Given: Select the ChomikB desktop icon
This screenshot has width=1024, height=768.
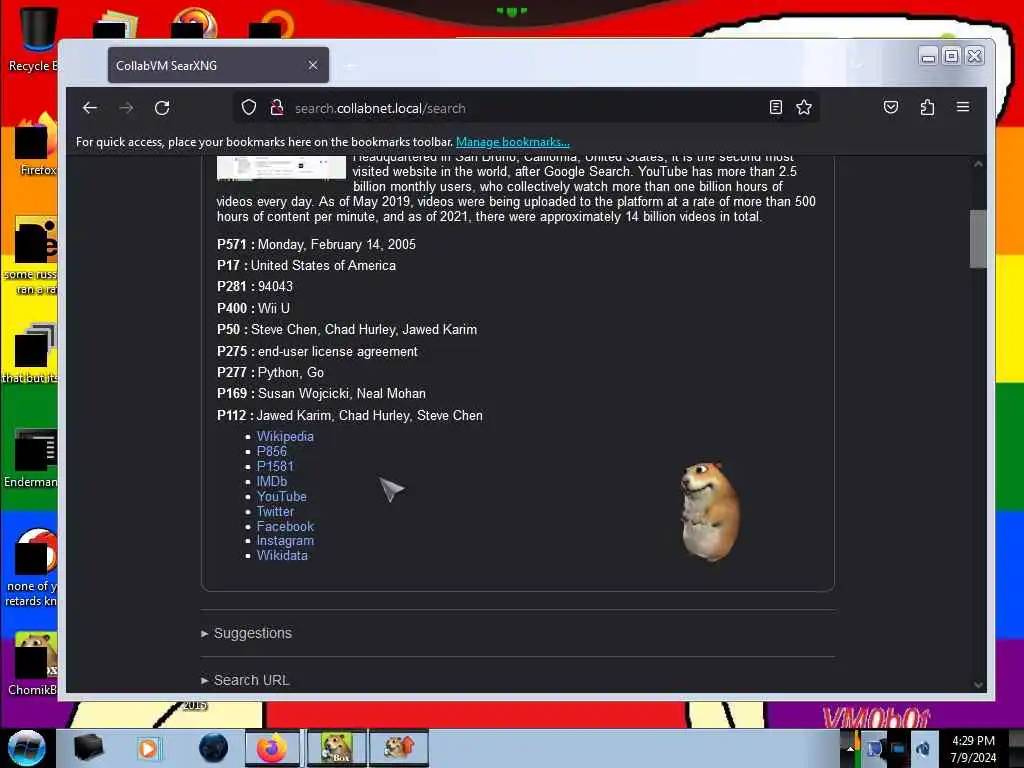Looking at the screenshot, I should (33, 663).
